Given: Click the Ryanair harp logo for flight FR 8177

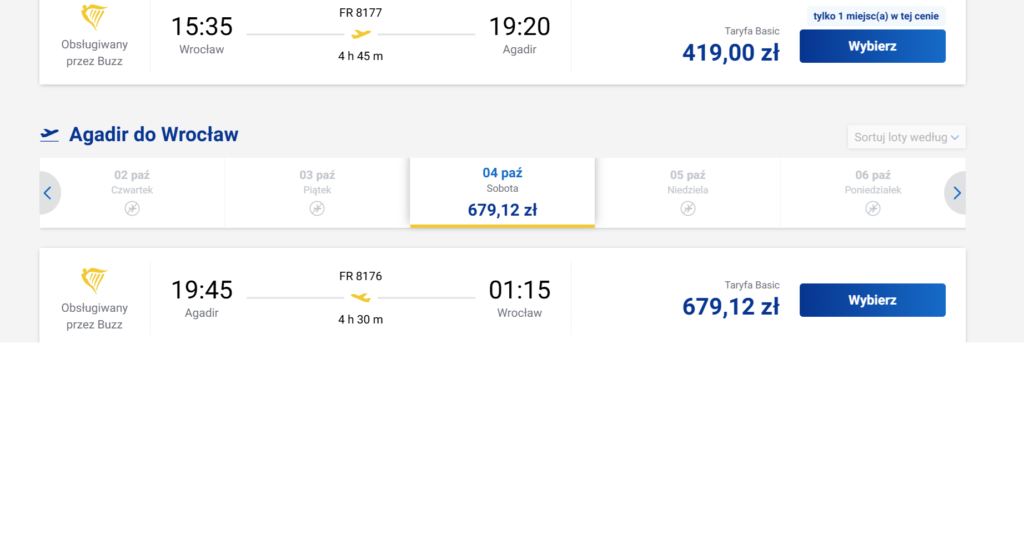Looking at the screenshot, I should tap(94, 17).
